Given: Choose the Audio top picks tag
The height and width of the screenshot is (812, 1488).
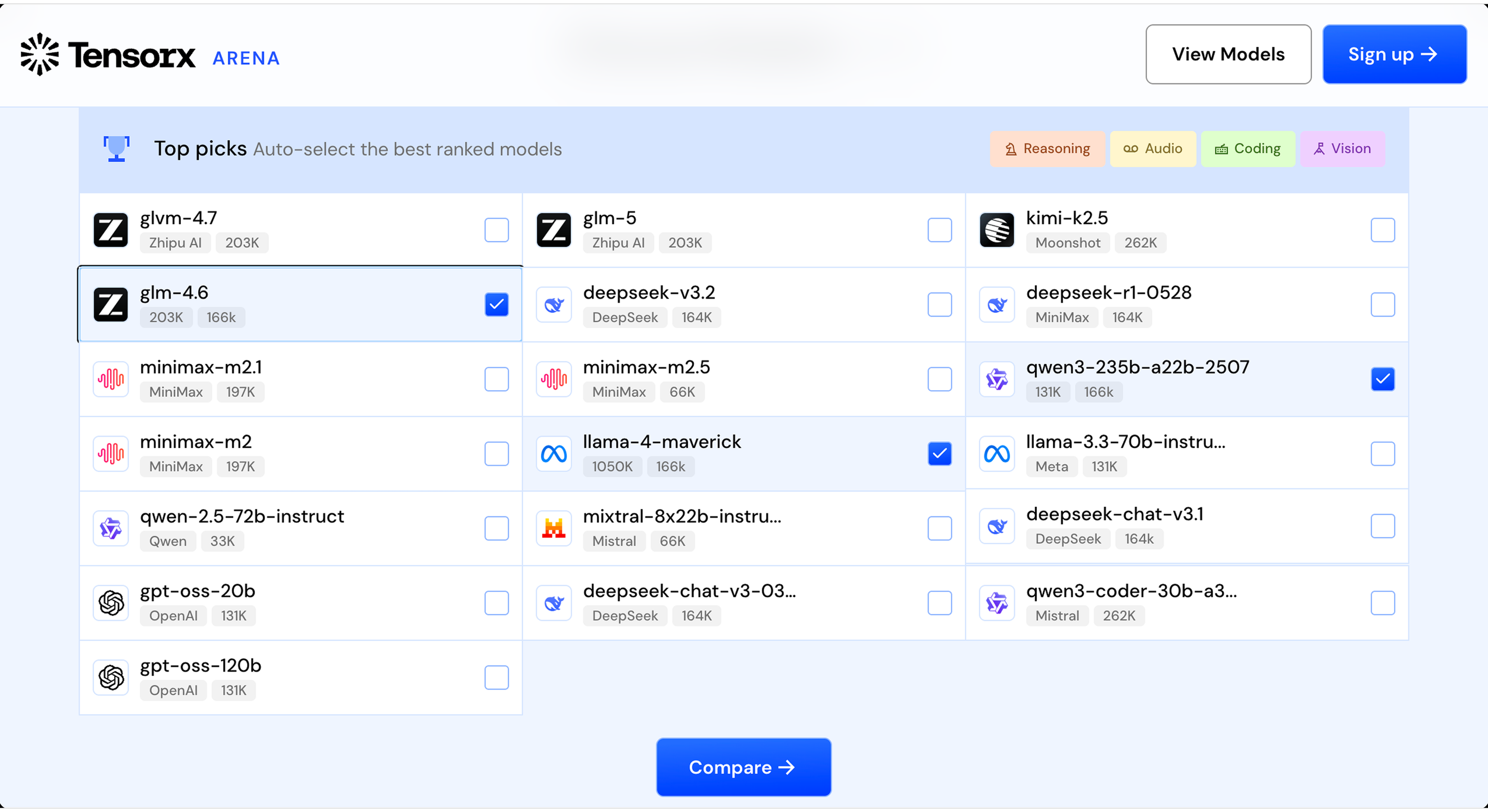Looking at the screenshot, I should click(x=1153, y=149).
